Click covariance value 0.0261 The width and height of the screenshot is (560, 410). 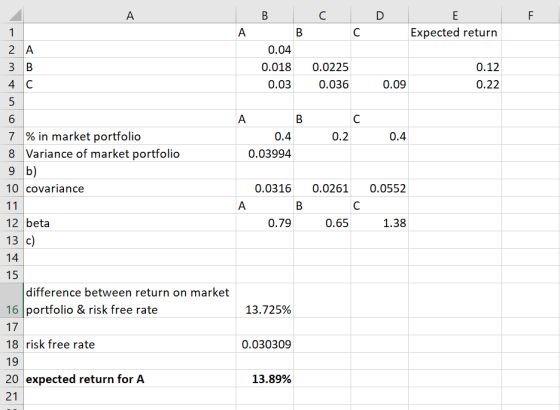pos(322,188)
